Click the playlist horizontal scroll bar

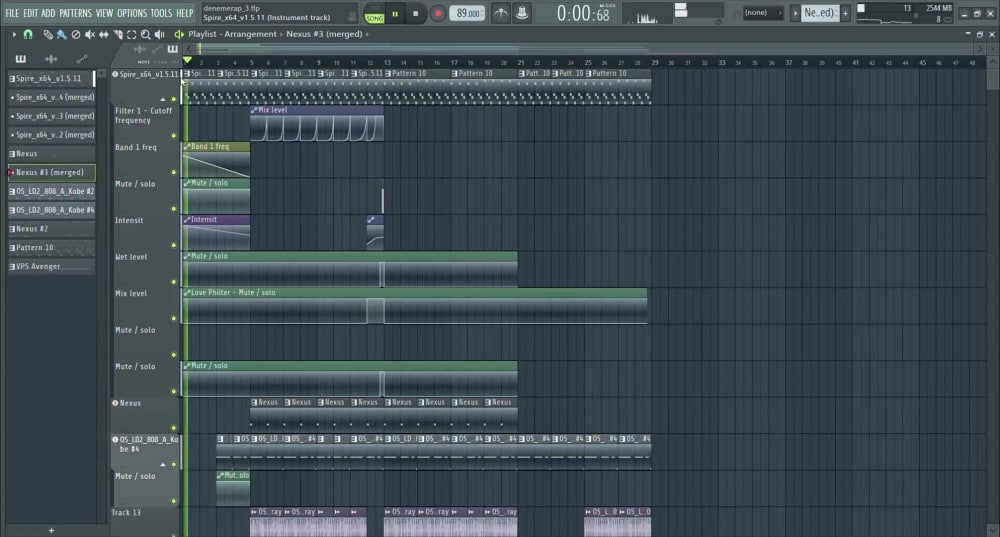tap(584, 49)
